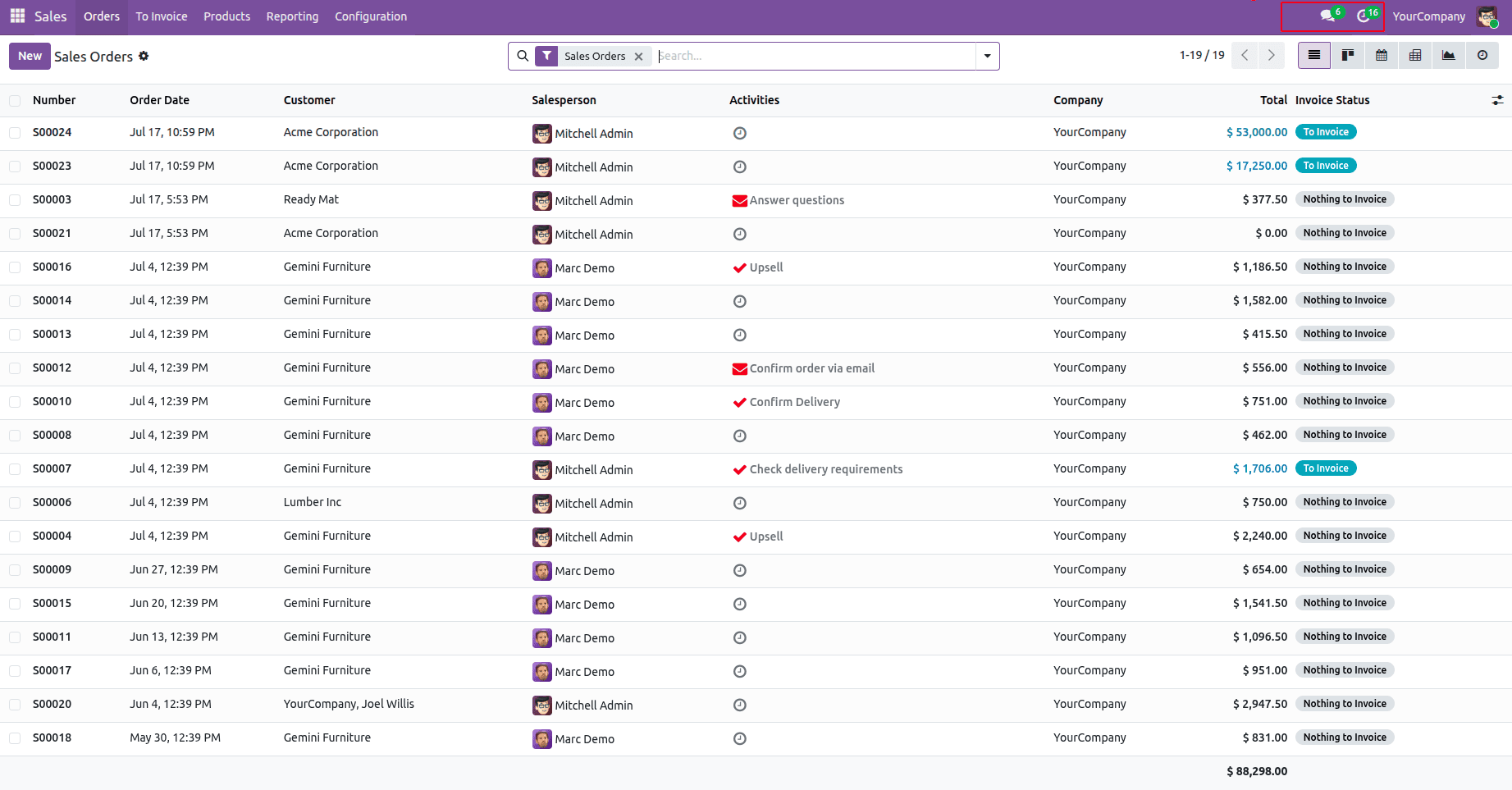Viewport: 1512px width, 790px height.
Task: Sort by Order Date column header
Action: click(160, 100)
